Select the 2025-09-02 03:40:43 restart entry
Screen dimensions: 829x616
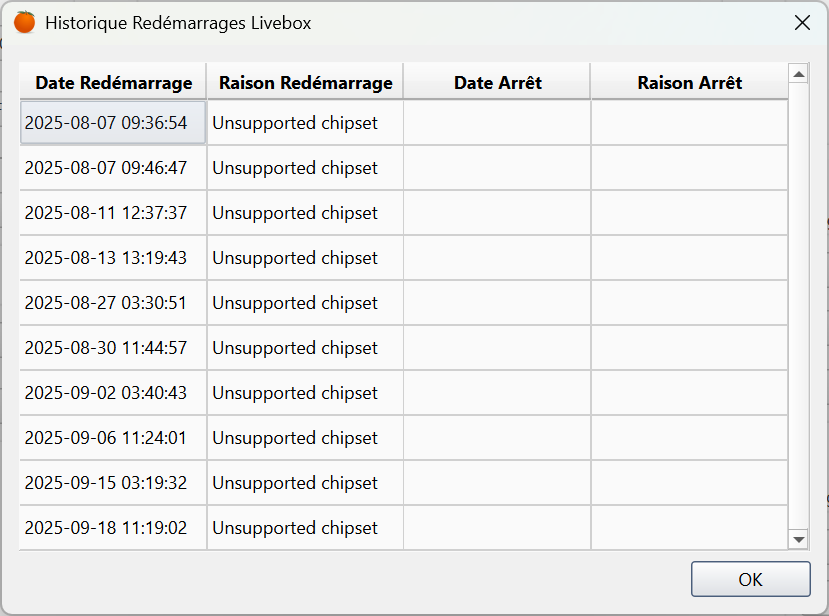point(112,392)
